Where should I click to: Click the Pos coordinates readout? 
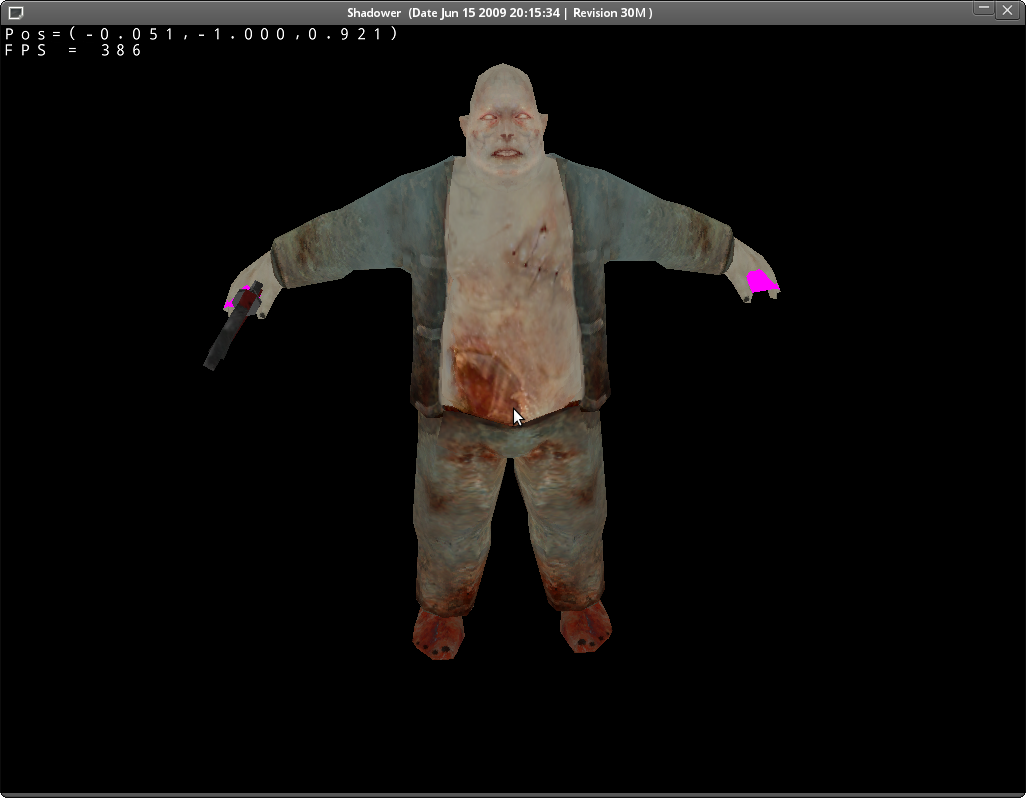point(202,34)
